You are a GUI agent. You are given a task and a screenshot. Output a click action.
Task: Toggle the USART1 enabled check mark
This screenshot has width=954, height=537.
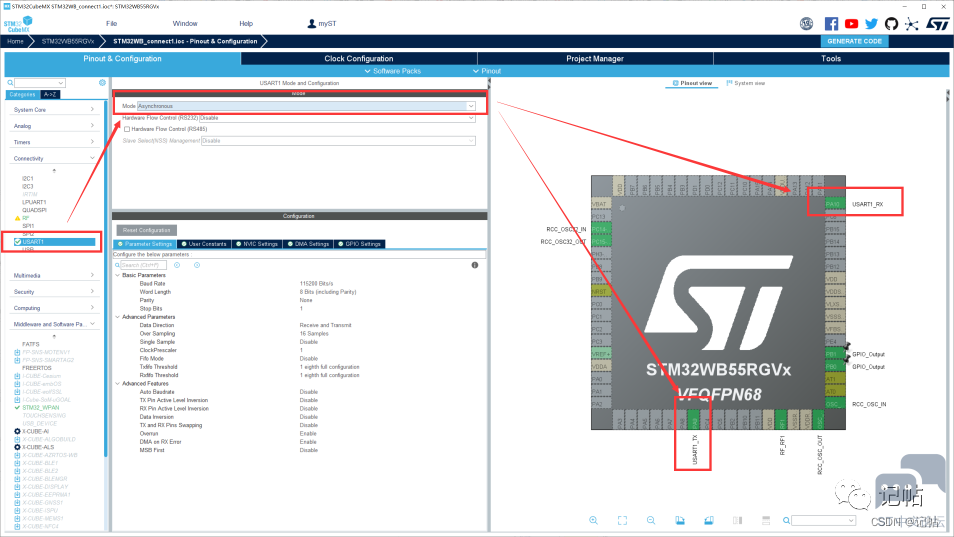coord(17,242)
